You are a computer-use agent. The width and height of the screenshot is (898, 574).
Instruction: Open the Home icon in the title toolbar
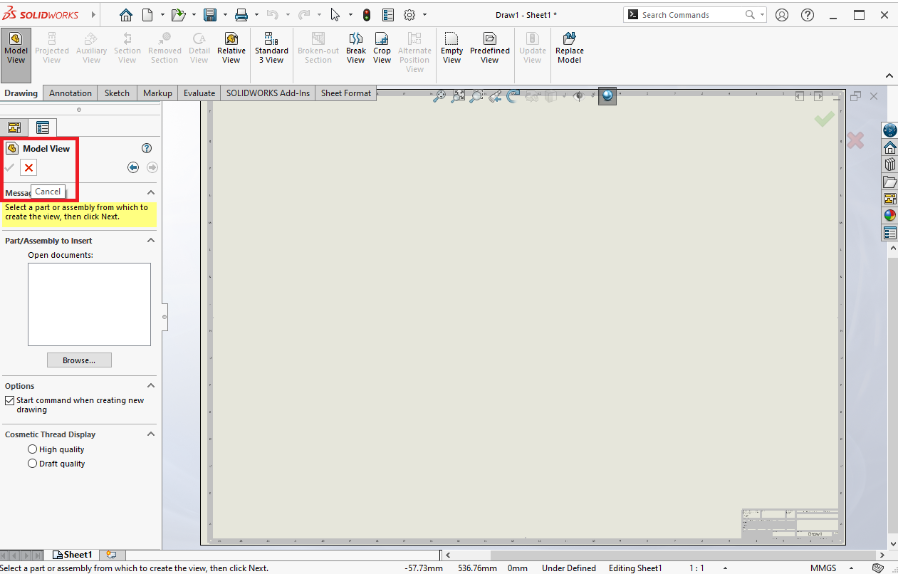click(125, 15)
